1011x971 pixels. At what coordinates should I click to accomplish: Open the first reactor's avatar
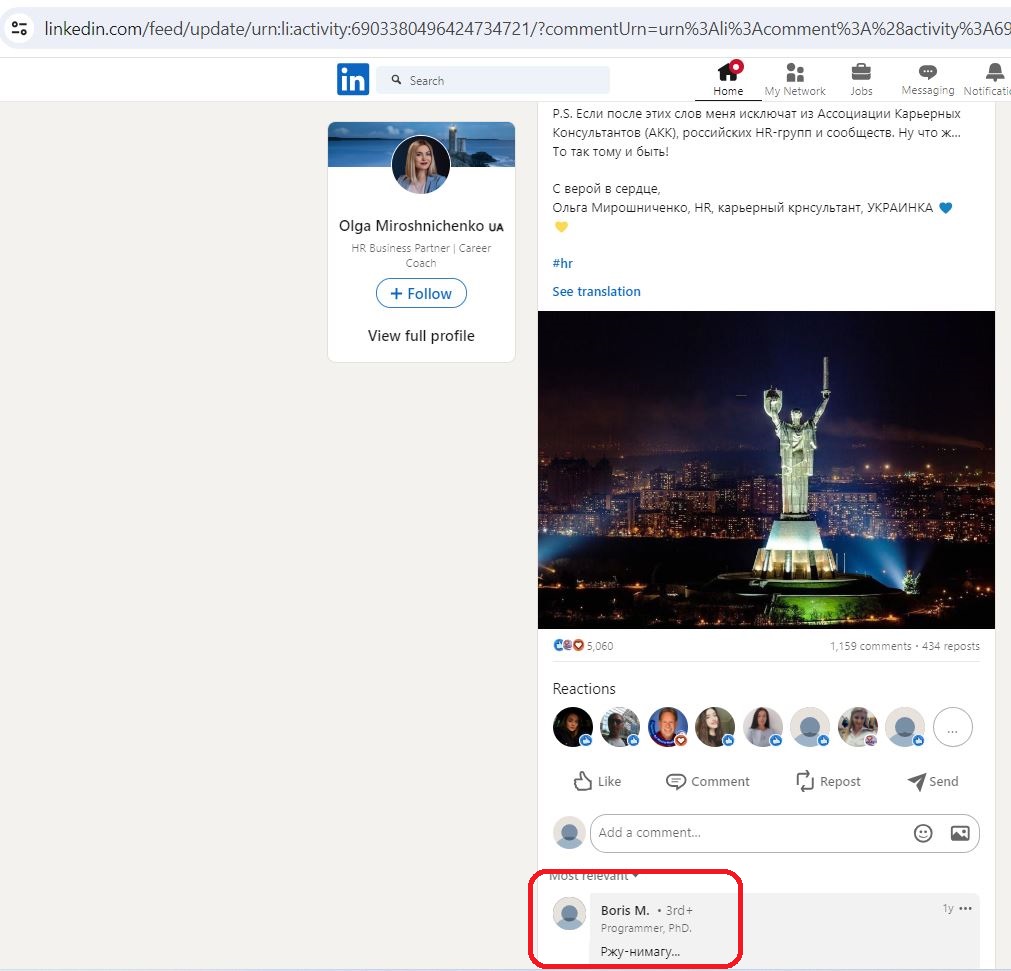click(573, 727)
